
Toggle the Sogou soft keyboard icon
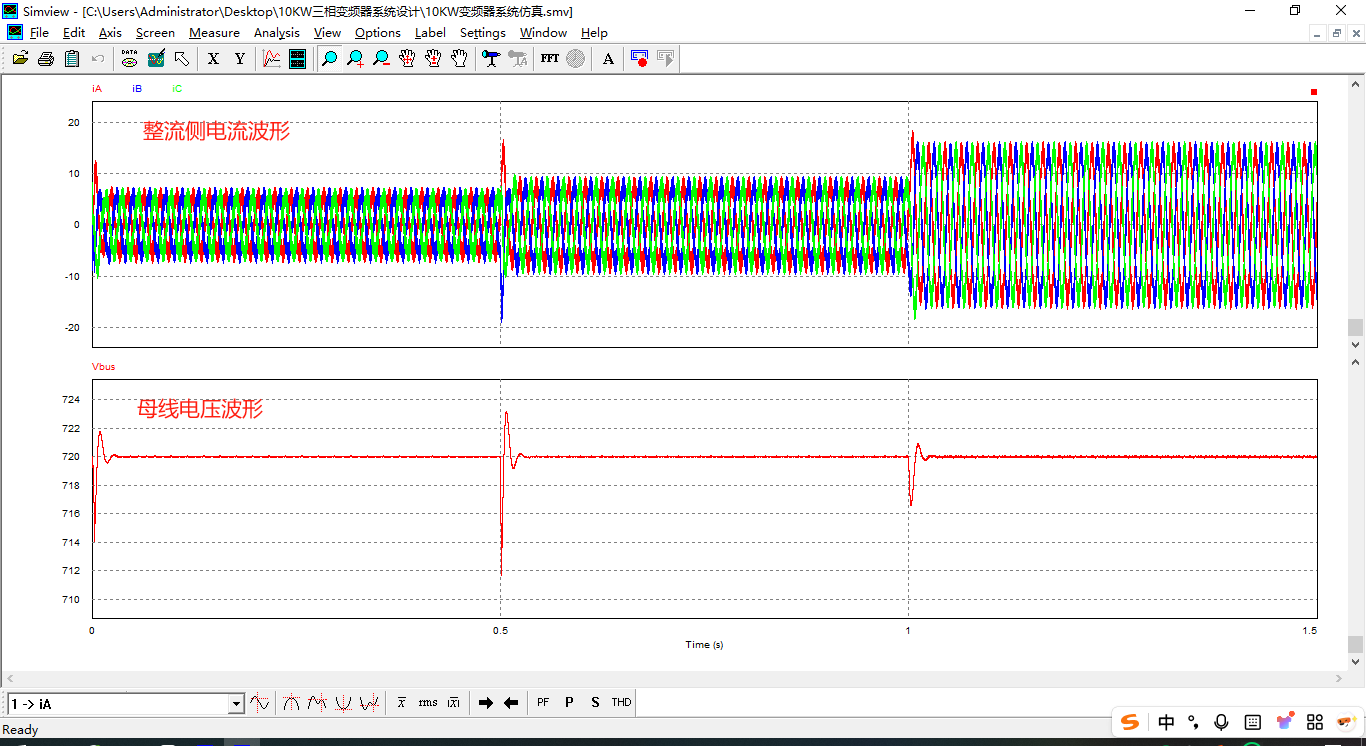(x=1252, y=722)
